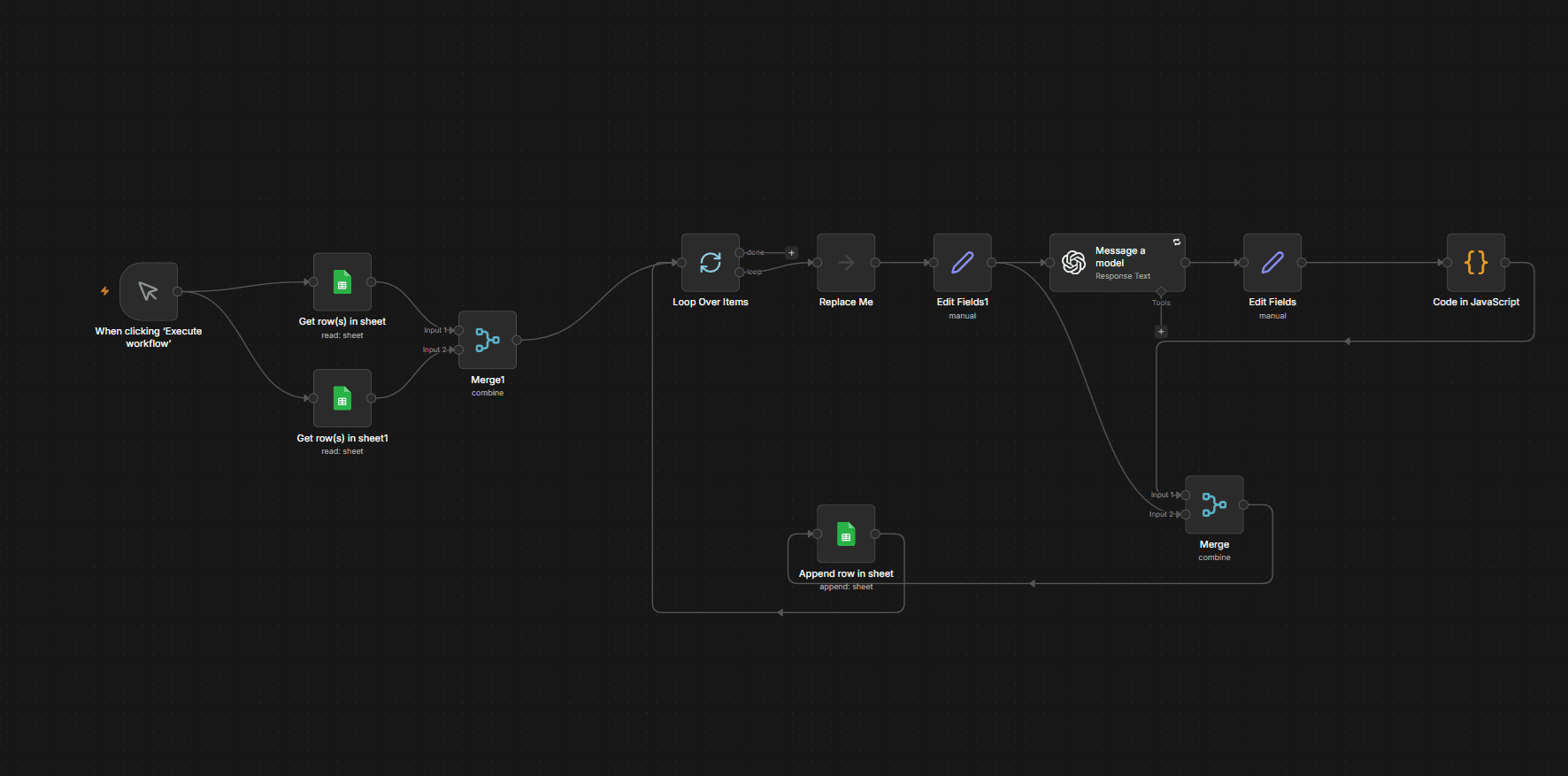The width and height of the screenshot is (1568, 776).
Task: Select the "done" output label on Loop node
Action: pyautogui.click(x=756, y=252)
